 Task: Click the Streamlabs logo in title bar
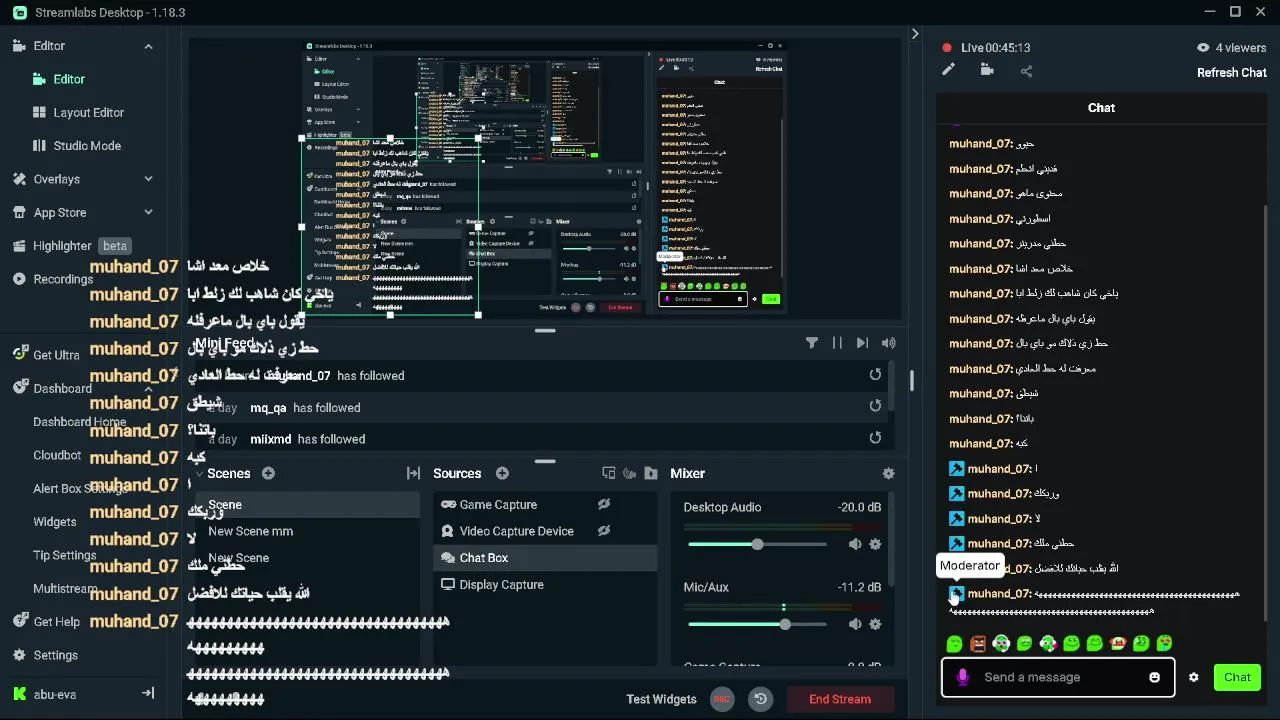click(21, 13)
